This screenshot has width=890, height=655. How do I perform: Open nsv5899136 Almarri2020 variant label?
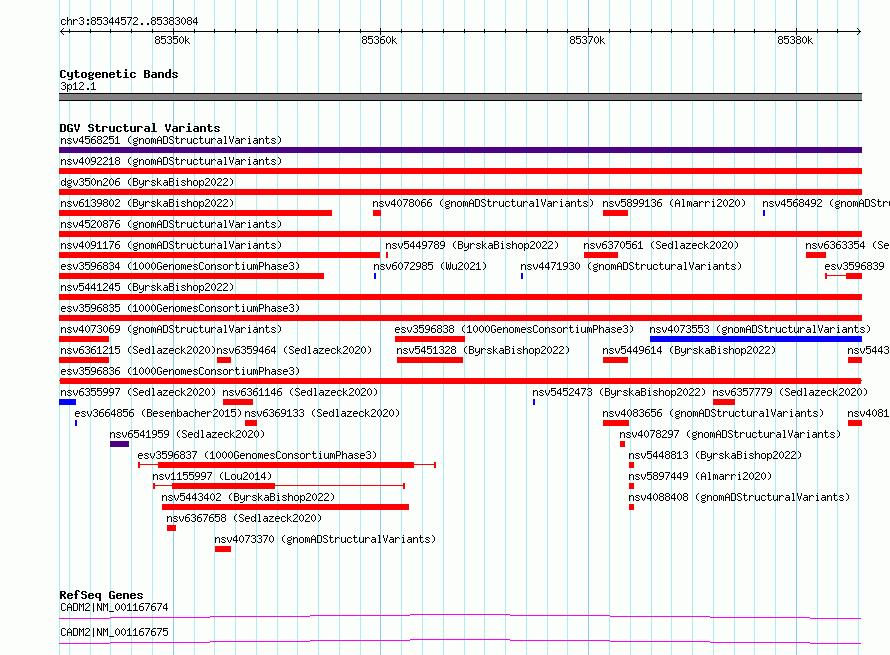[x=674, y=203]
